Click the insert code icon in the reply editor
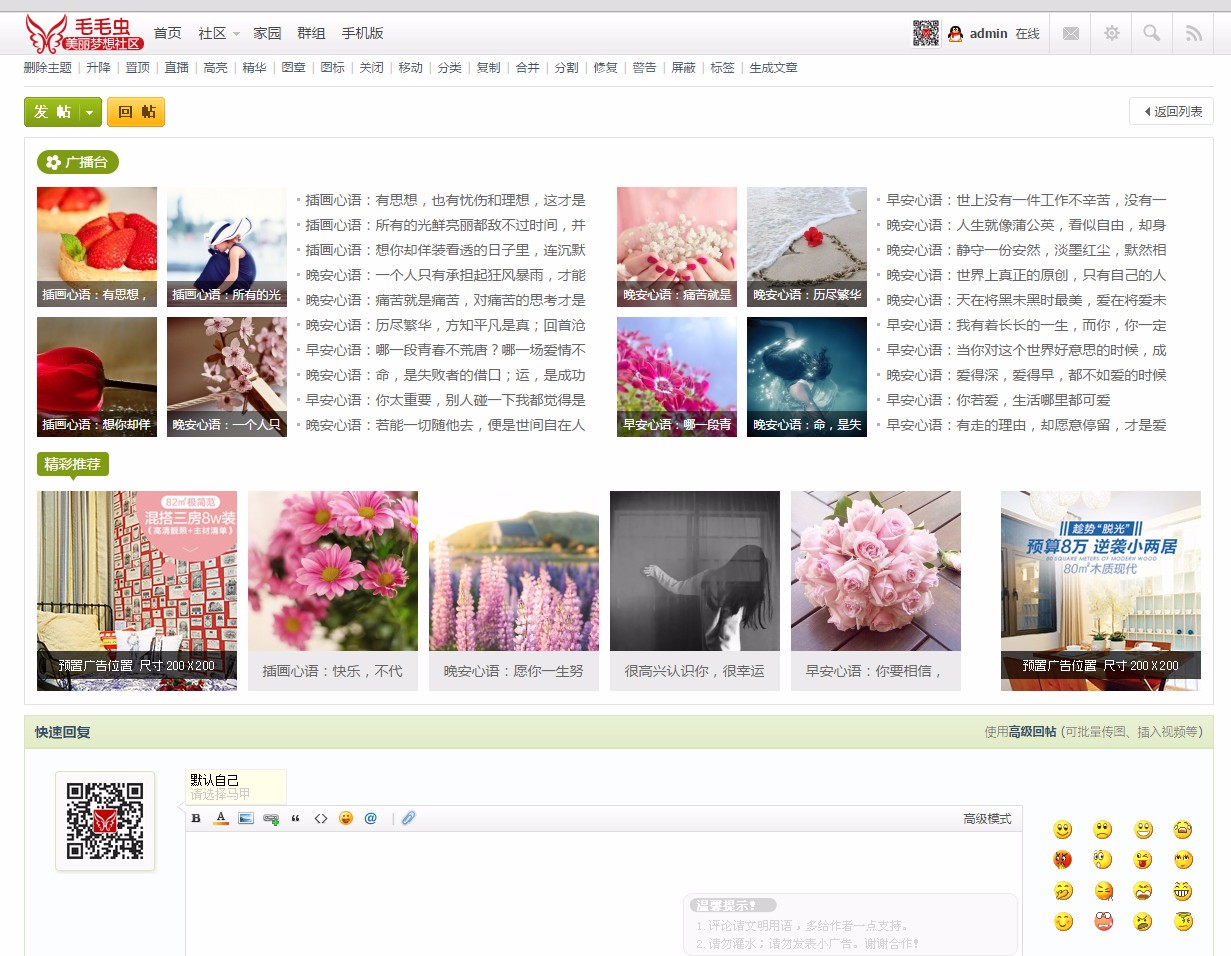The width and height of the screenshot is (1231, 956). tap(321, 818)
